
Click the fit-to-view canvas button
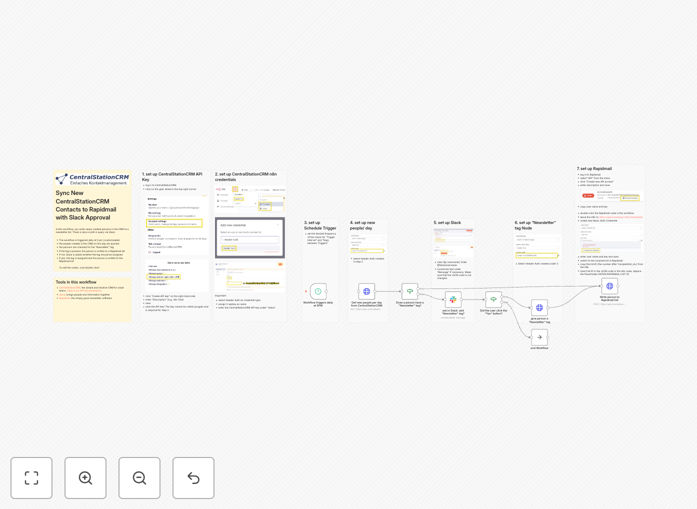(x=32, y=478)
